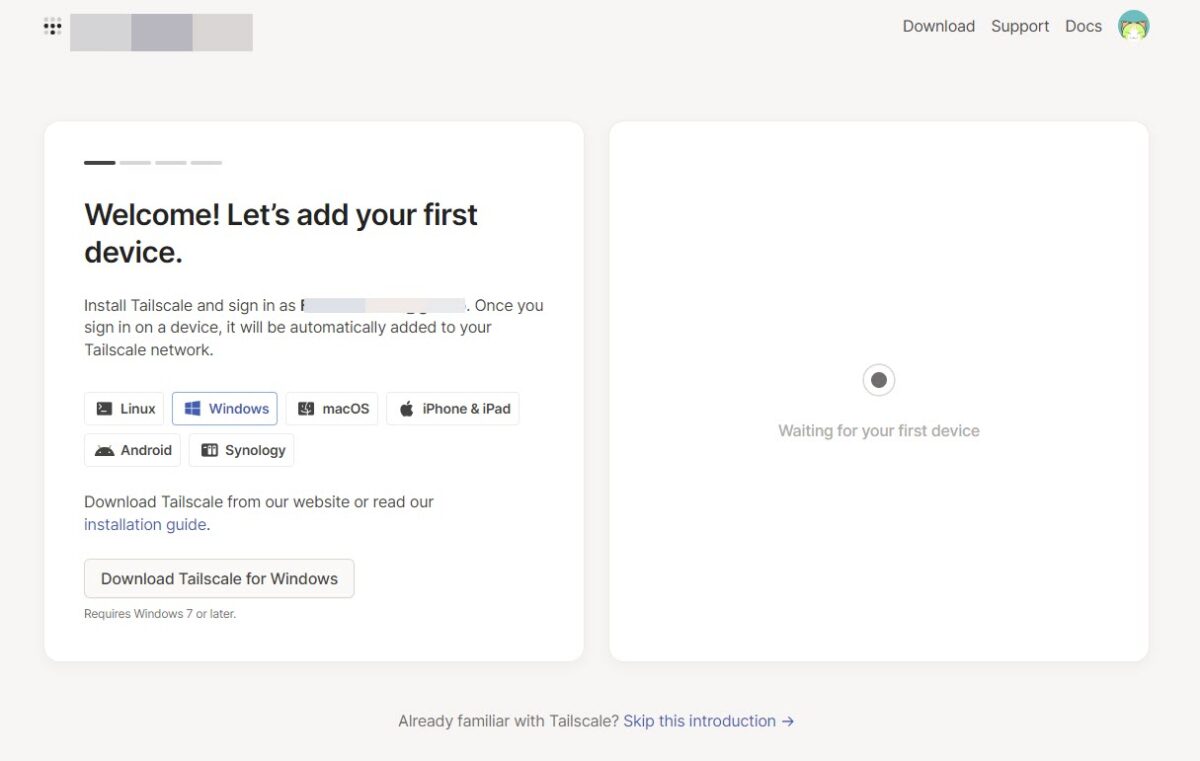The width and height of the screenshot is (1200, 761).
Task: Go to Support in the top navigation
Action: click(1020, 26)
